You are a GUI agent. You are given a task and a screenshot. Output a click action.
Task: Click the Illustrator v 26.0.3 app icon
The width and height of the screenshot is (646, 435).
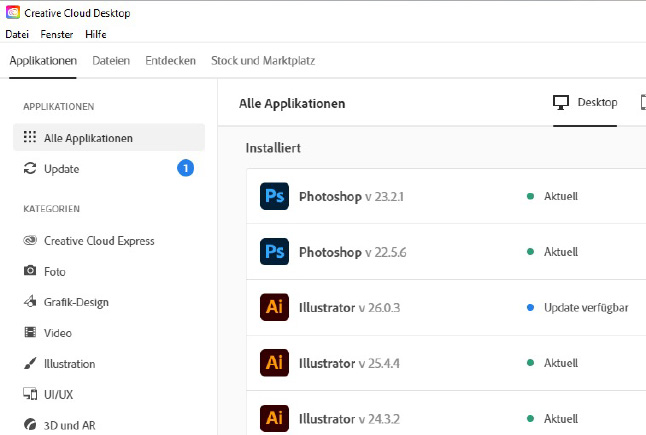[274, 307]
